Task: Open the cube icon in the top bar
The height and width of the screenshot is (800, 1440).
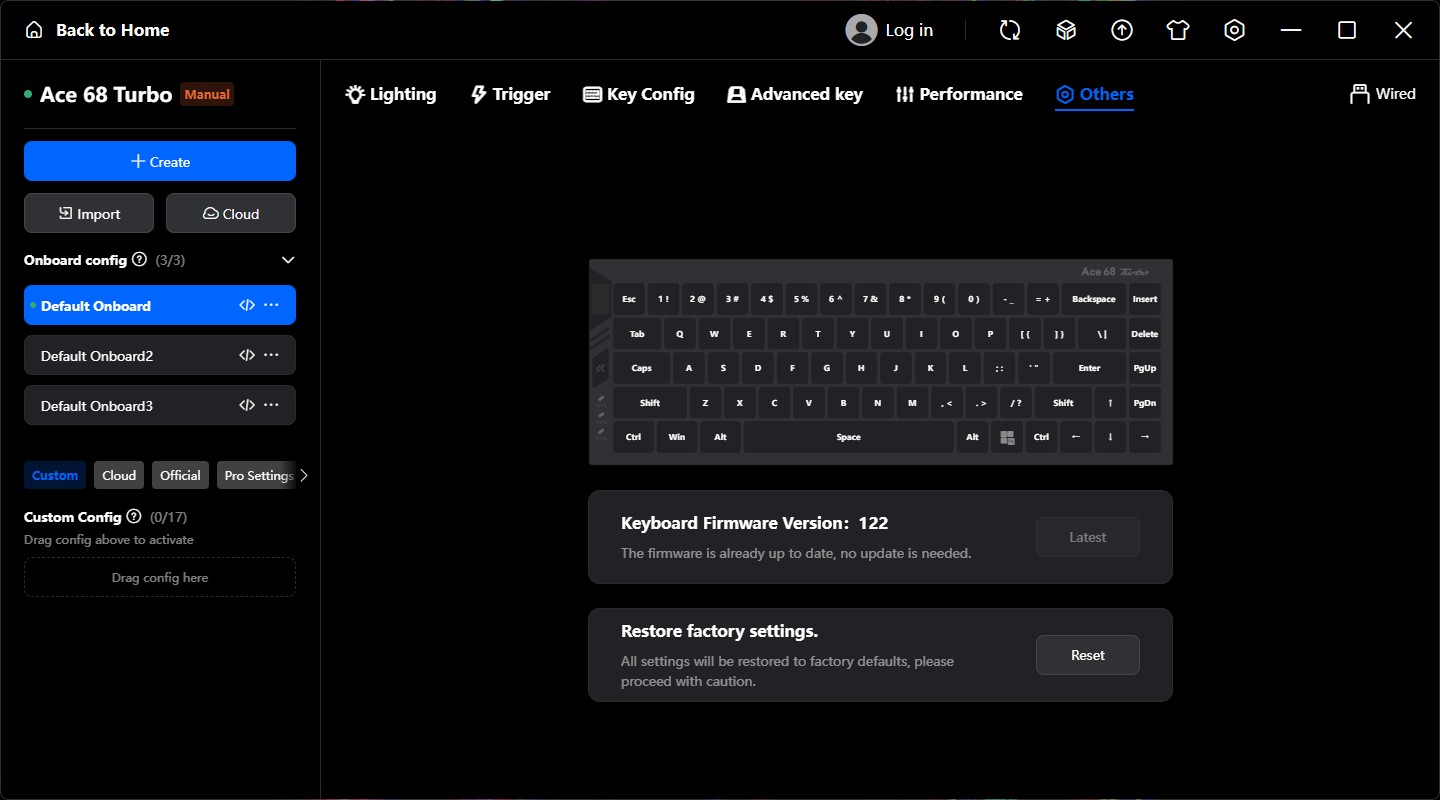Action: click(1066, 30)
